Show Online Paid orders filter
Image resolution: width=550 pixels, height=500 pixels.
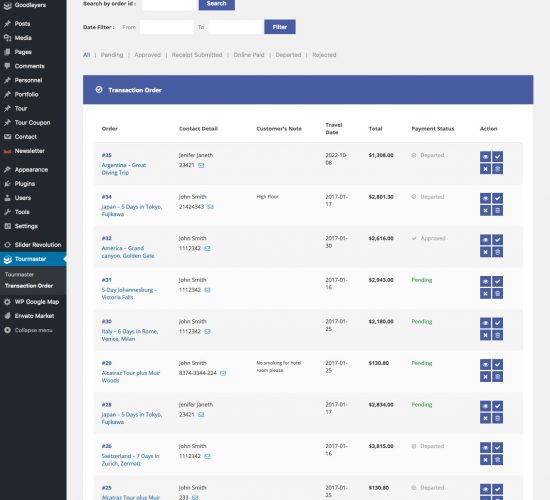[249, 55]
